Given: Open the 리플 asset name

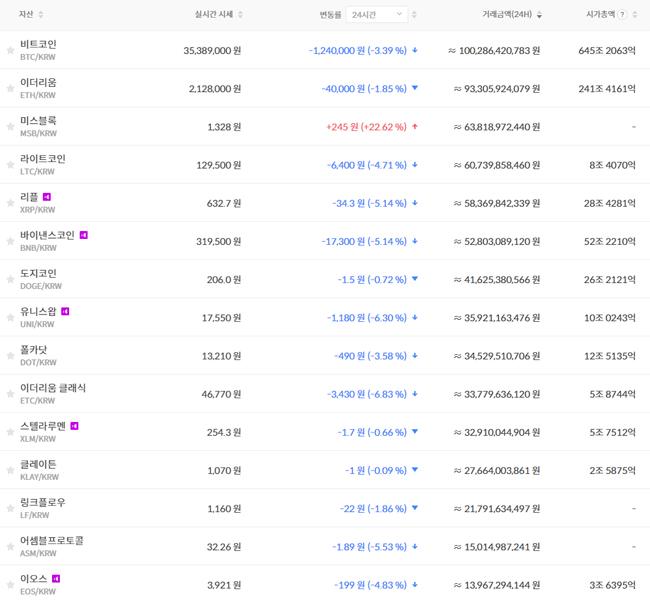Looking at the screenshot, I should click(29, 197).
